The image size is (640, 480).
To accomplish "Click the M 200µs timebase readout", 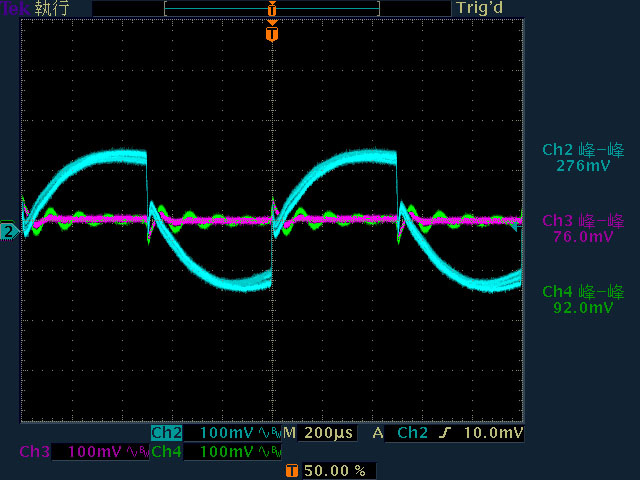I will (319, 433).
